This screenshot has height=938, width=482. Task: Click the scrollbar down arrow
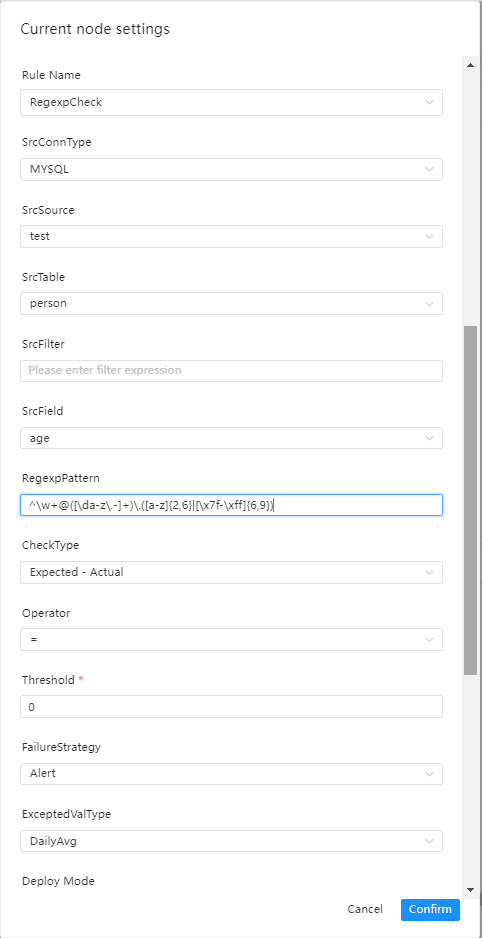click(x=470, y=890)
